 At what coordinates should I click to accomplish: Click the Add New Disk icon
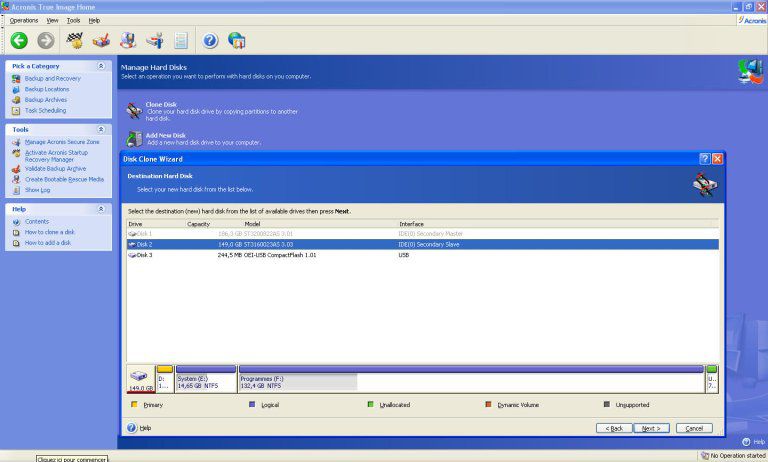pyautogui.click(x=134, y=139)
